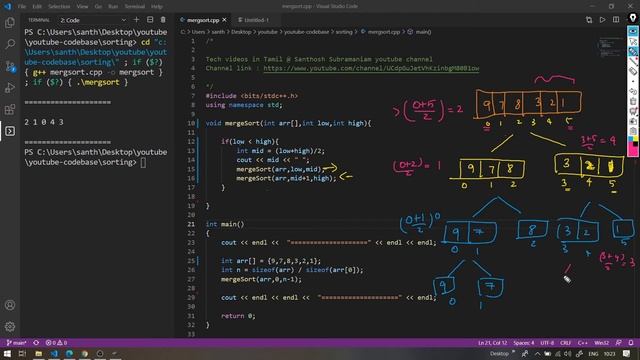Open the Extensions view
Viewport: 640px width, 360px height.
[10, 109]
